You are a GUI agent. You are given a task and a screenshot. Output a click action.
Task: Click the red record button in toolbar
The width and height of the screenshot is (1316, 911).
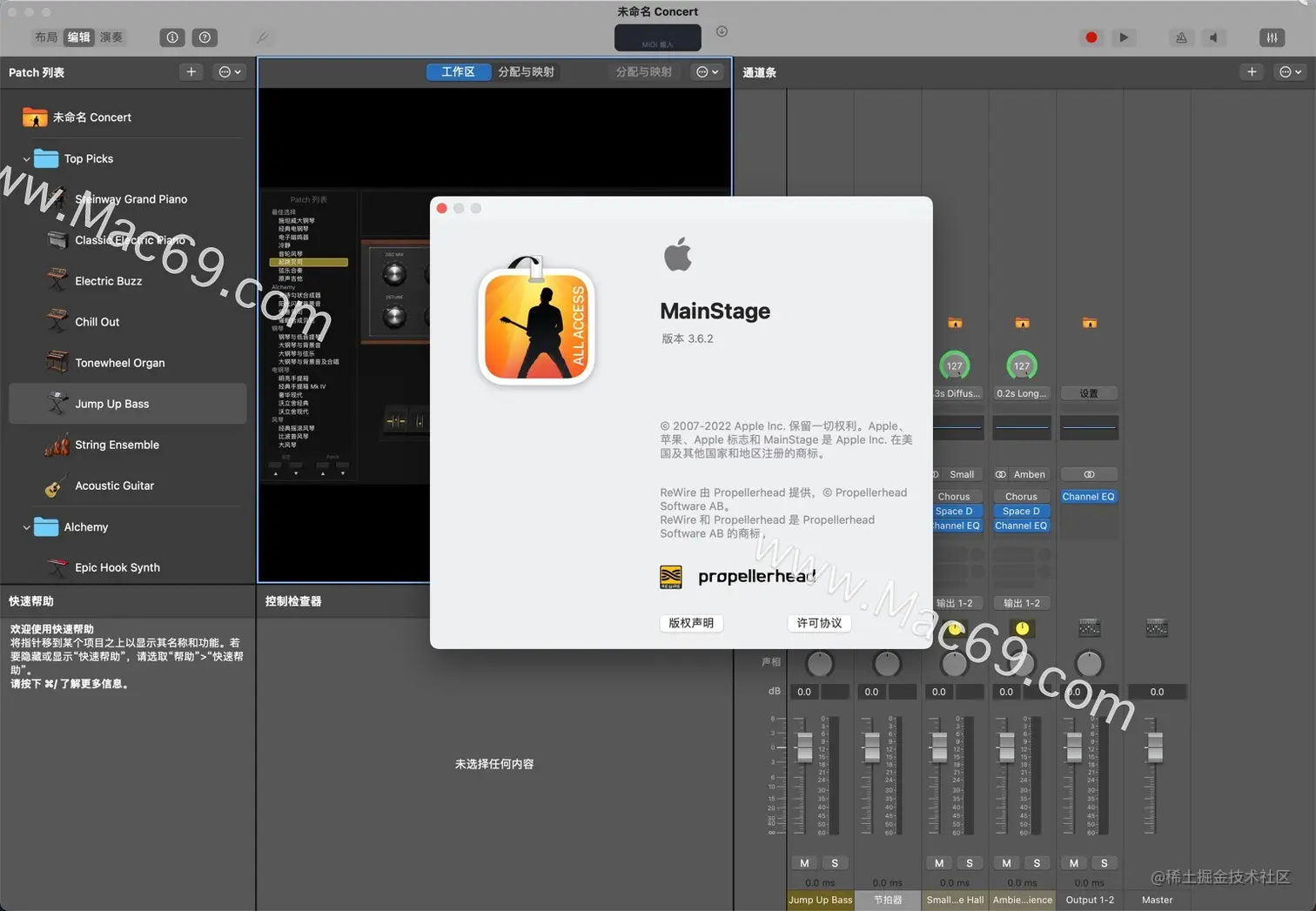(x=1091, y=37)
